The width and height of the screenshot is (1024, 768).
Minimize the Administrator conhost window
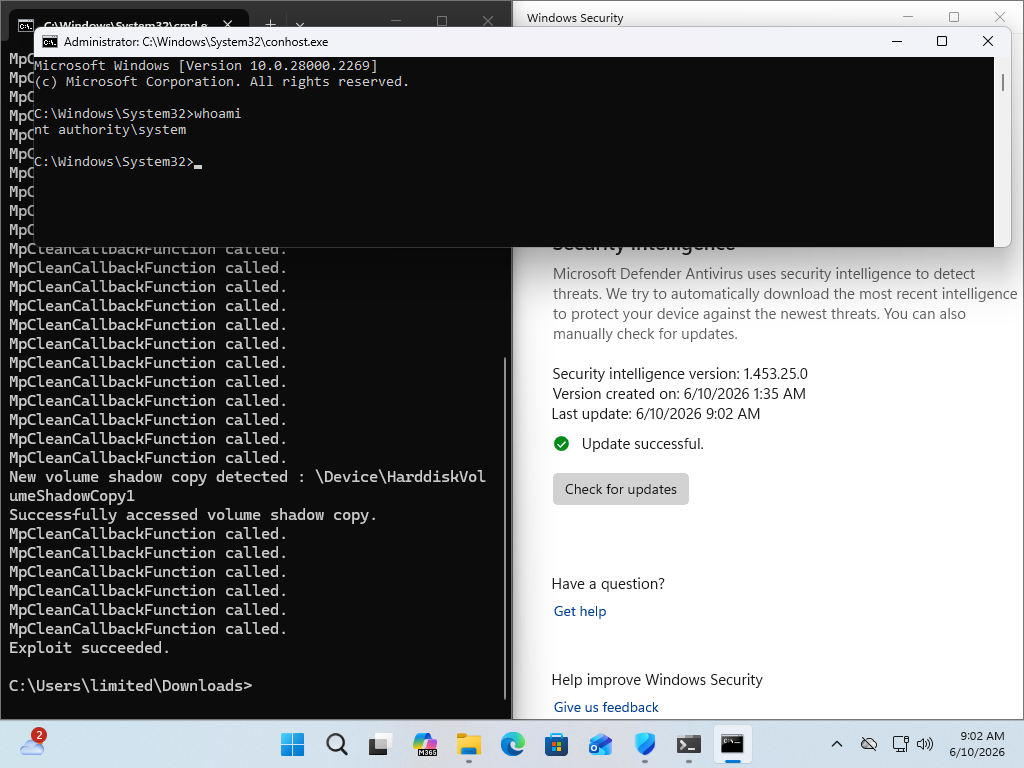(x=897, y=41)
